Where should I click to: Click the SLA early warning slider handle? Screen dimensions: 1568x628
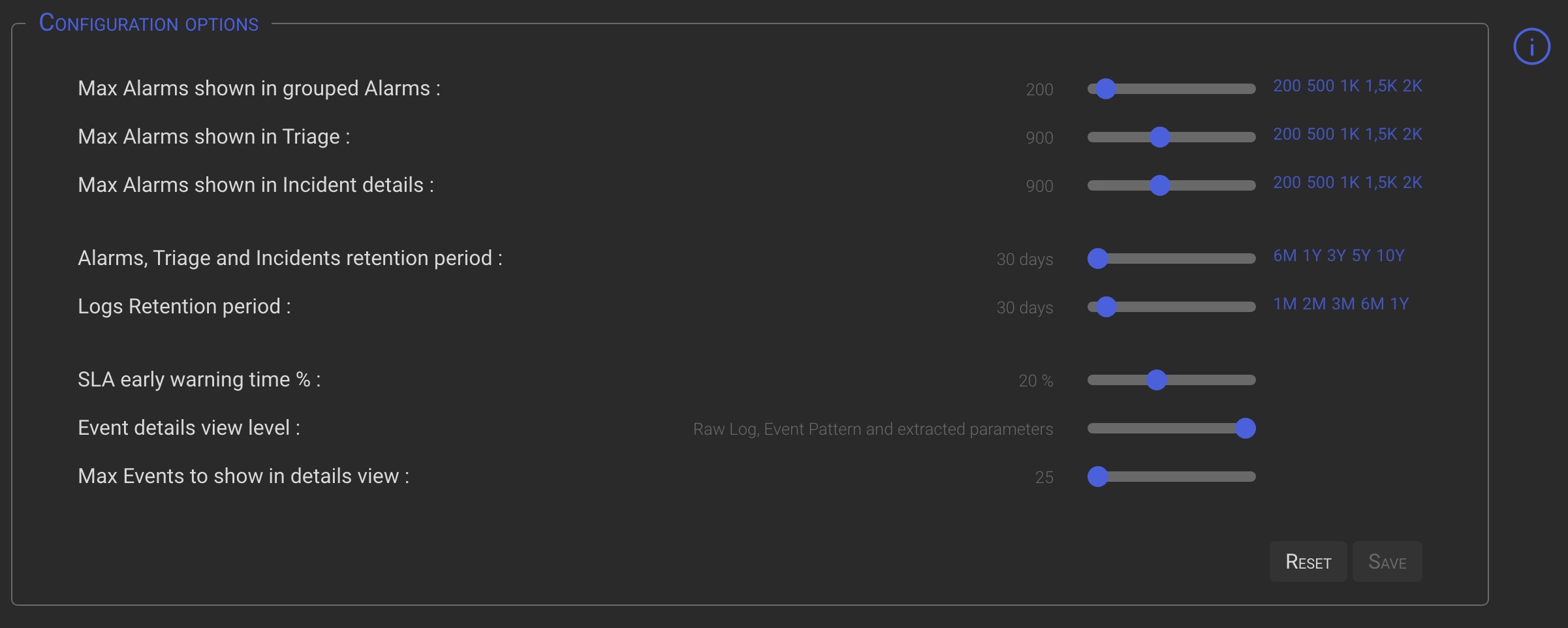tap(1156, 380)
